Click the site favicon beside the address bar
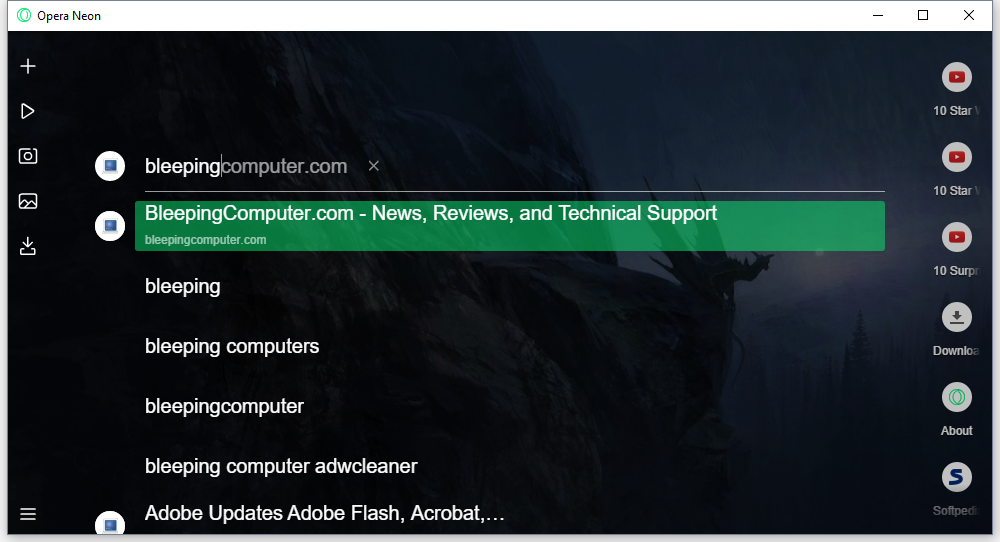Image resolution: width=1000 pixels, height=542 pixels. (x=110, y=166)
